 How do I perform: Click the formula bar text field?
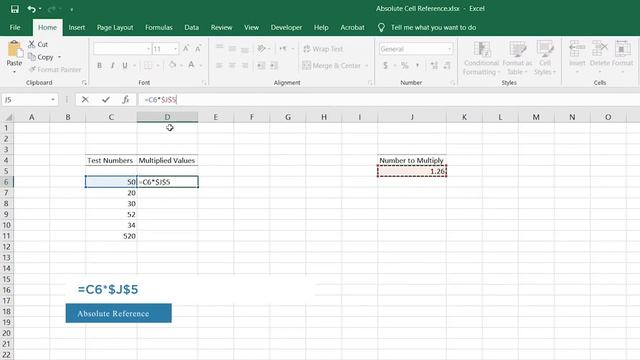[388, 100]
